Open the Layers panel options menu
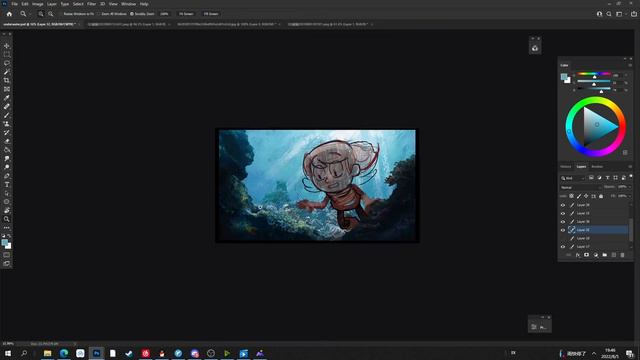The height and width of the screenshot is (360, 640). click(x=630, y=167)
